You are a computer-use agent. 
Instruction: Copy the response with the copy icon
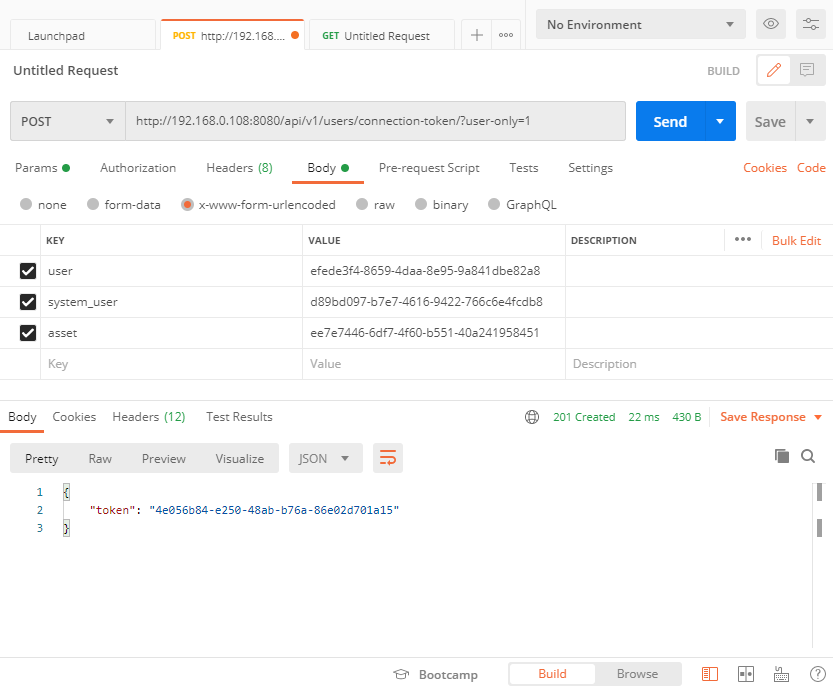(x=782, y=456)
